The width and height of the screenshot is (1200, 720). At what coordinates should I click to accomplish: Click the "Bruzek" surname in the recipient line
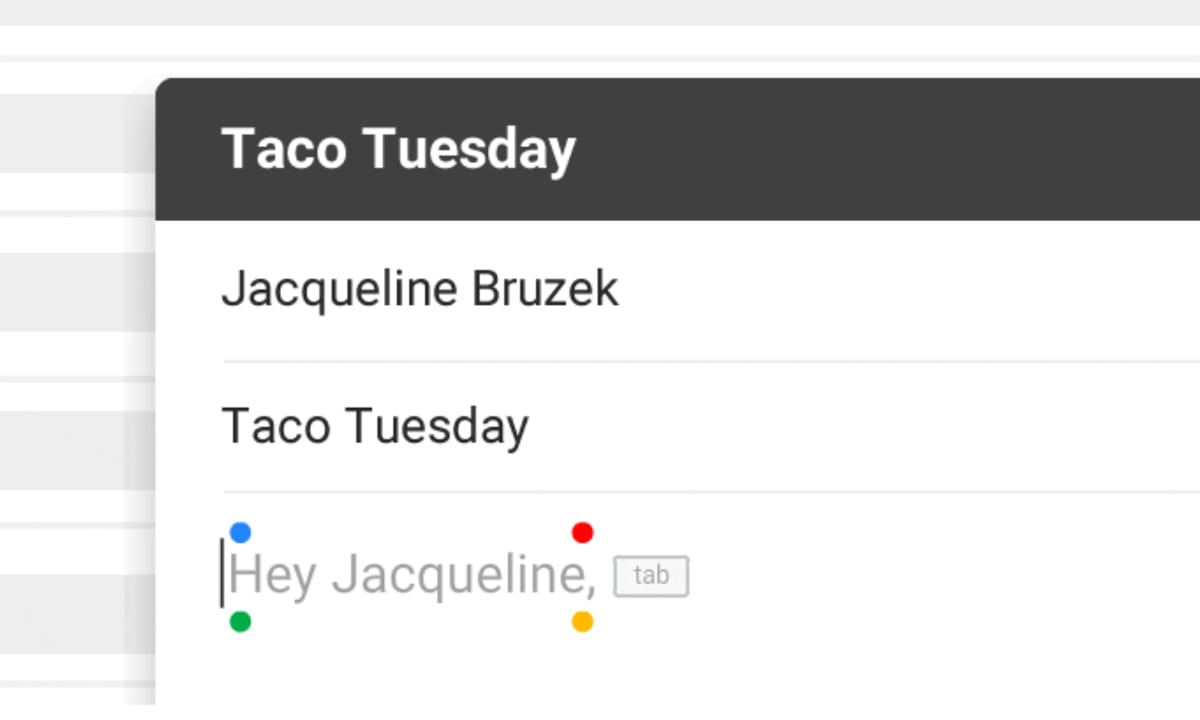click(x=545, y=289)
